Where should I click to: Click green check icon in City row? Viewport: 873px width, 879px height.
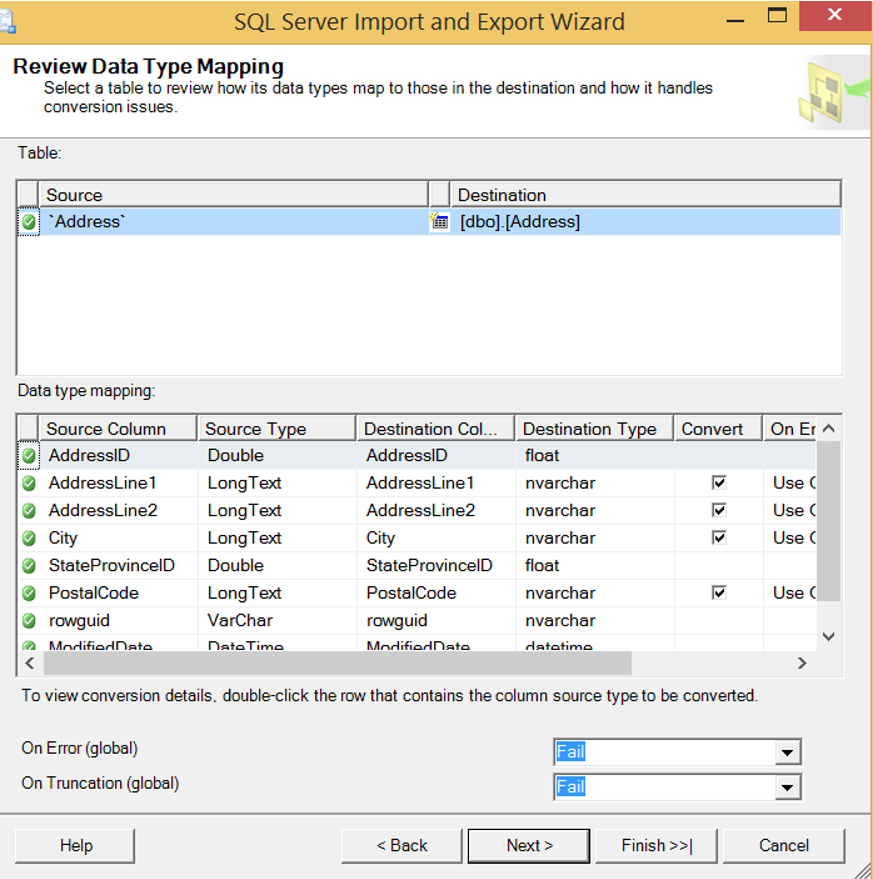click(x=29, y=538)
